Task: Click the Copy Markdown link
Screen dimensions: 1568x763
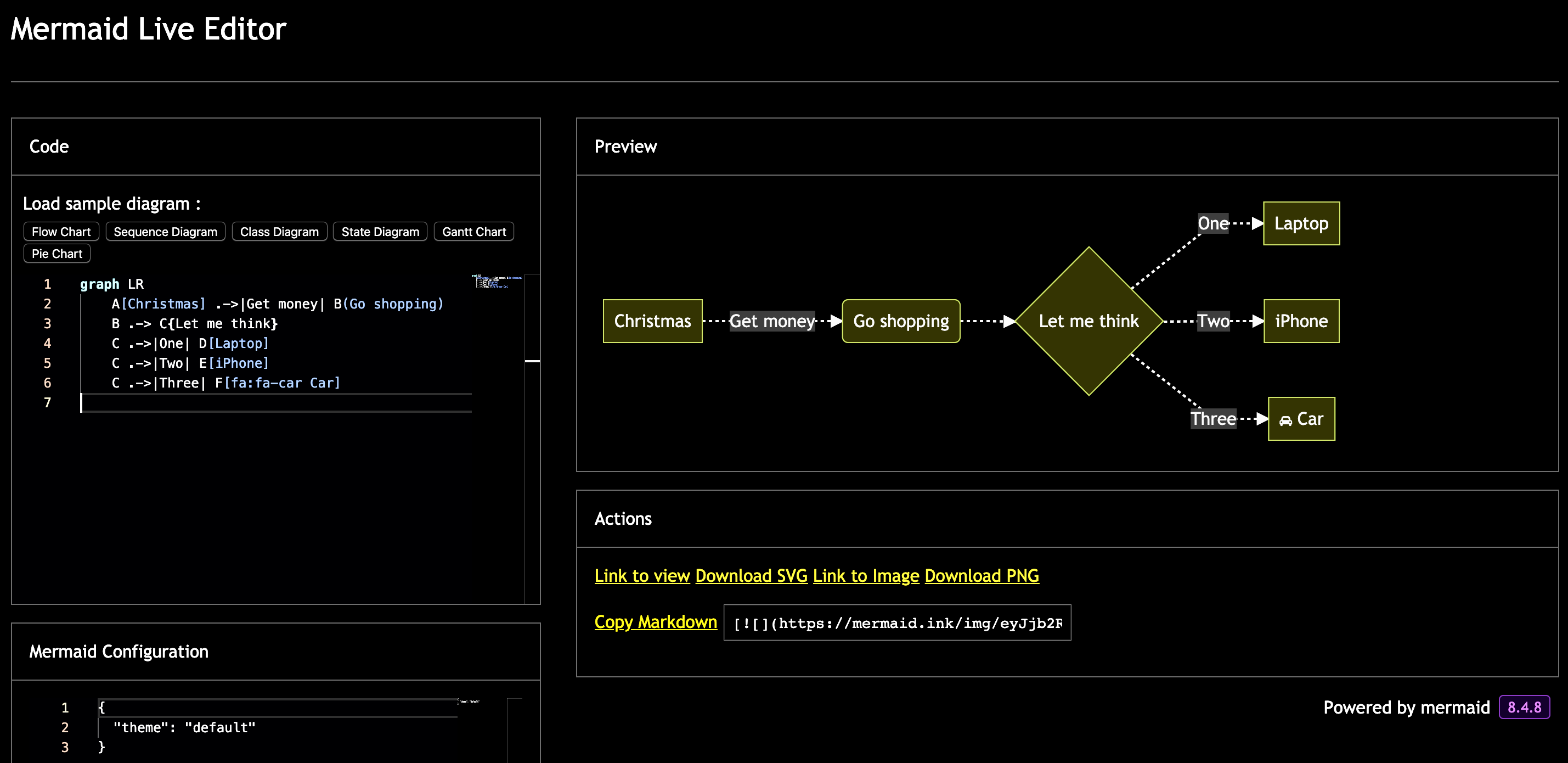Action: (655, 622)
